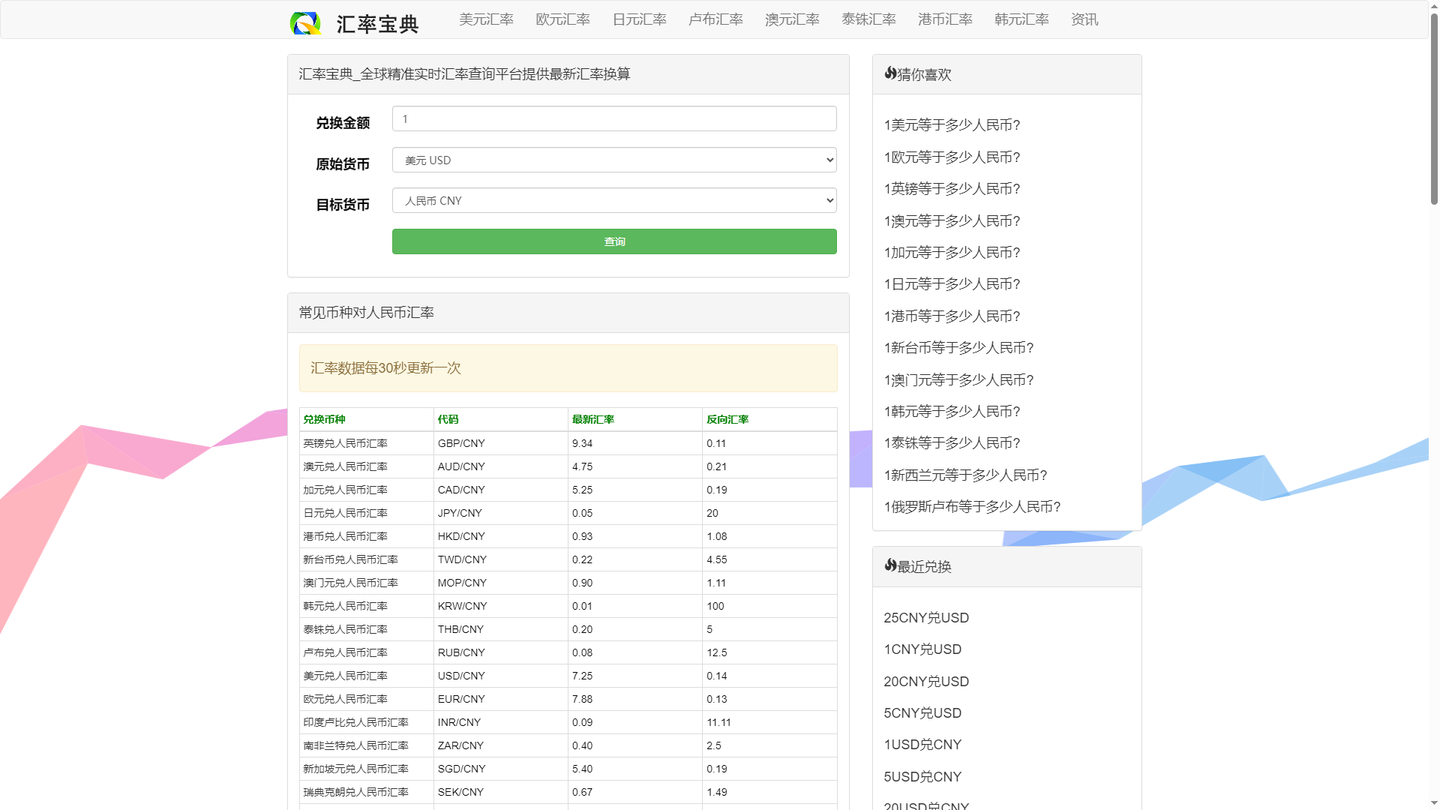Click 新台币兑人民币汇率 in the table
Viewport: 1440px width, 810px height.
350,559
